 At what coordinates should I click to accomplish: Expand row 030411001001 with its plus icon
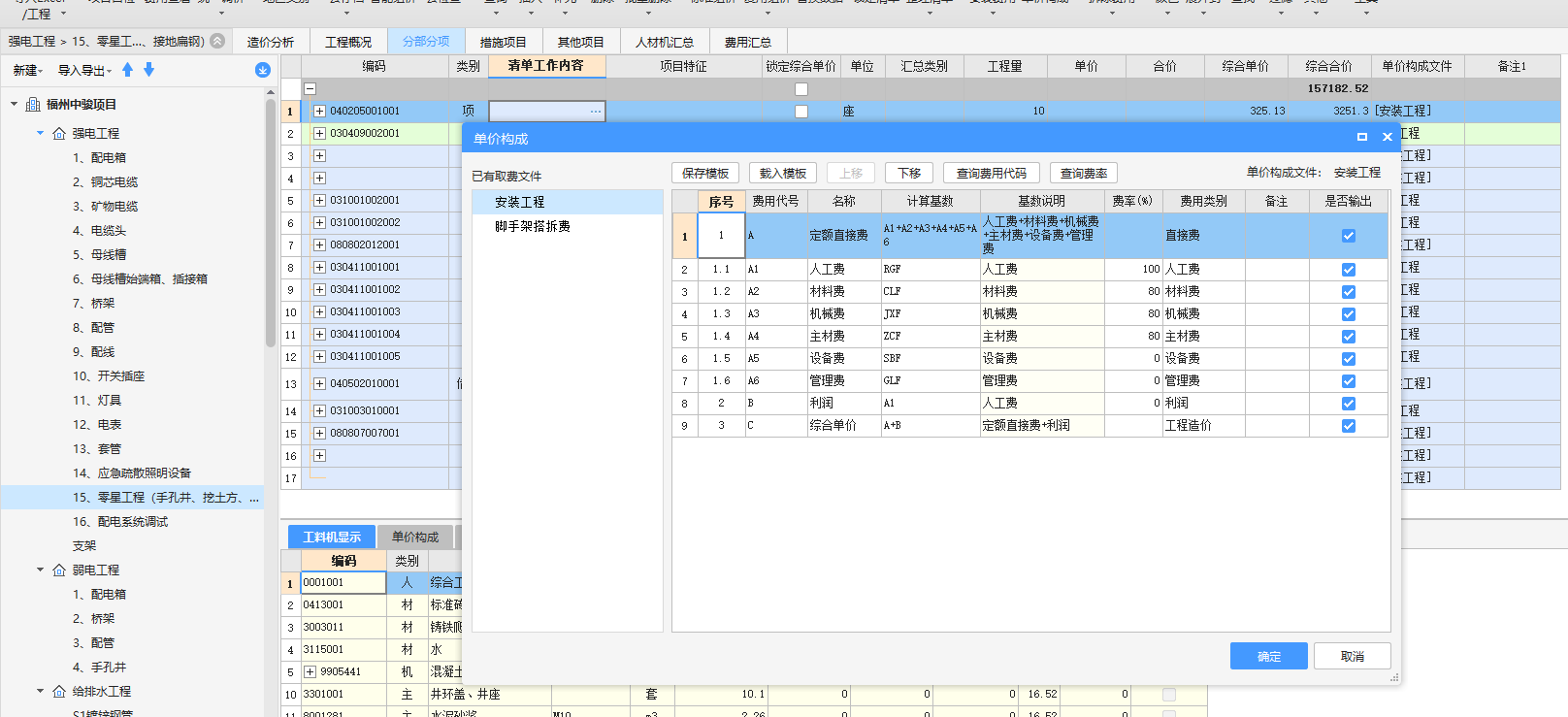point(319,268)
